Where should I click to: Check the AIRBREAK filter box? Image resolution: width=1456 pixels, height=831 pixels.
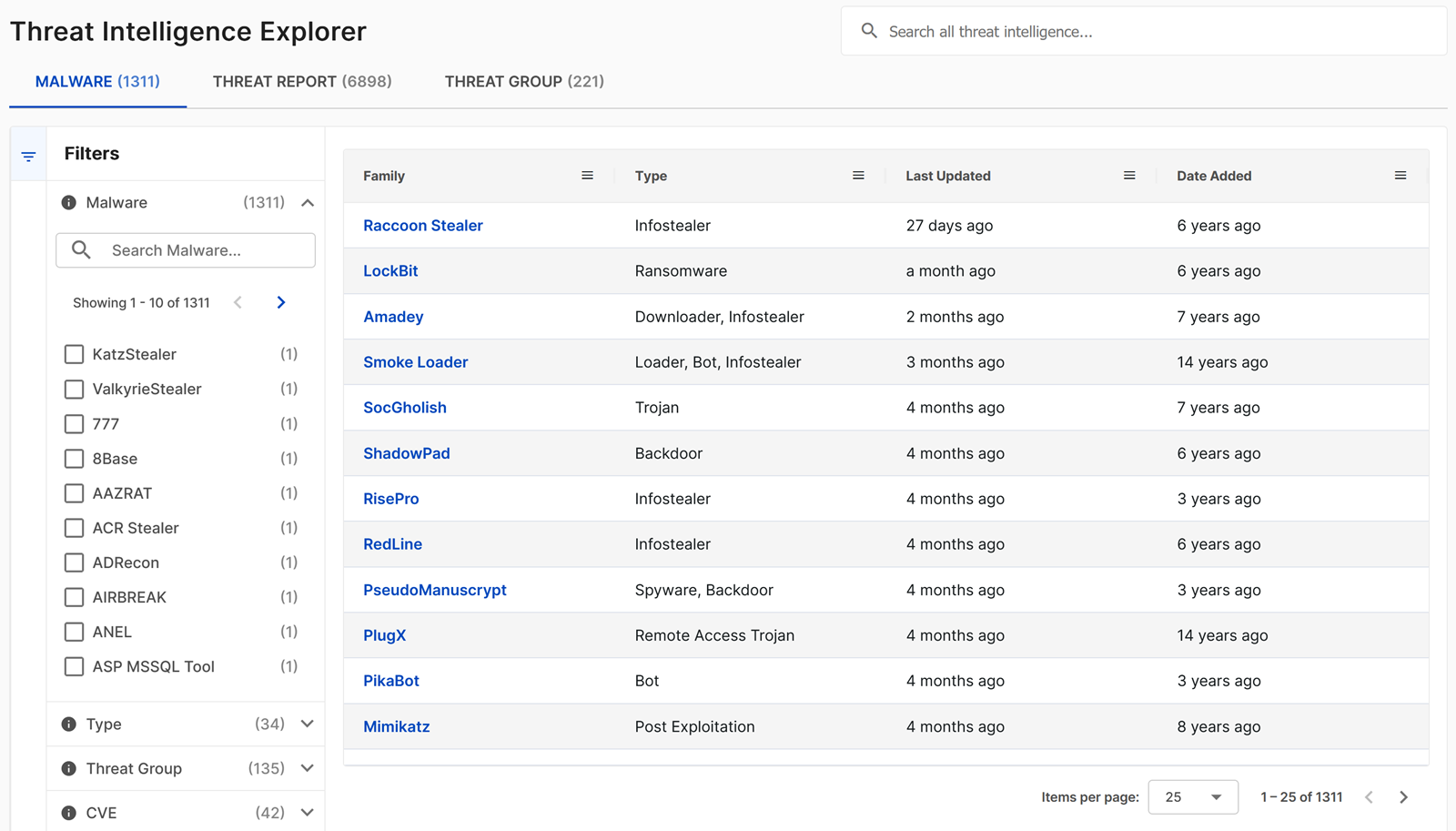(x=75, y=597)
